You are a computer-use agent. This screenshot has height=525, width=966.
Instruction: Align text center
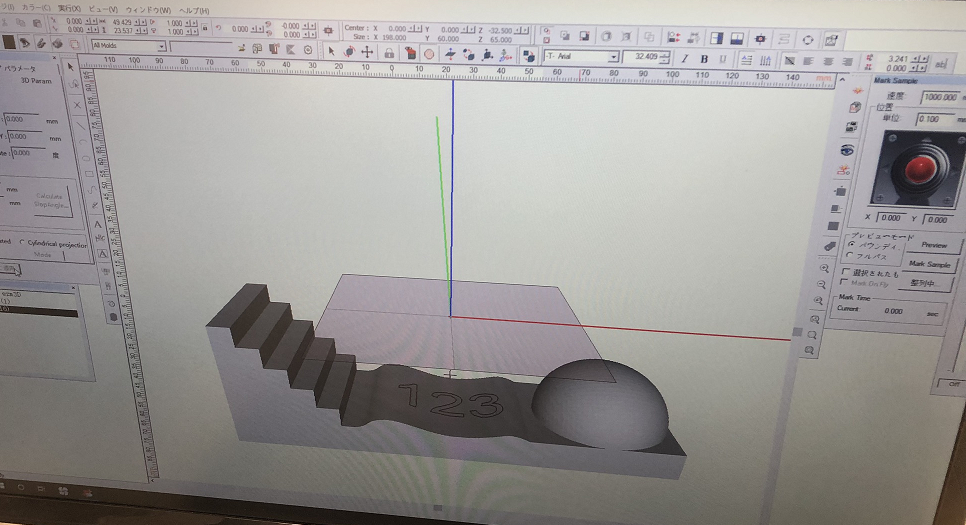(x=828, y=61)
